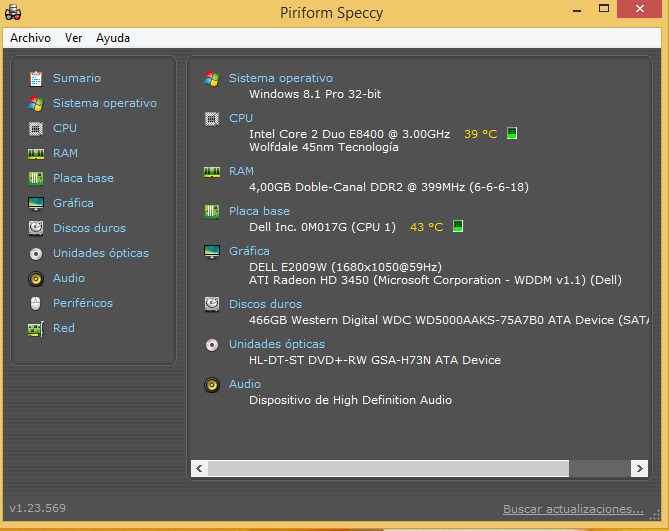Open the RAM section from sidebar

(65, 154)
